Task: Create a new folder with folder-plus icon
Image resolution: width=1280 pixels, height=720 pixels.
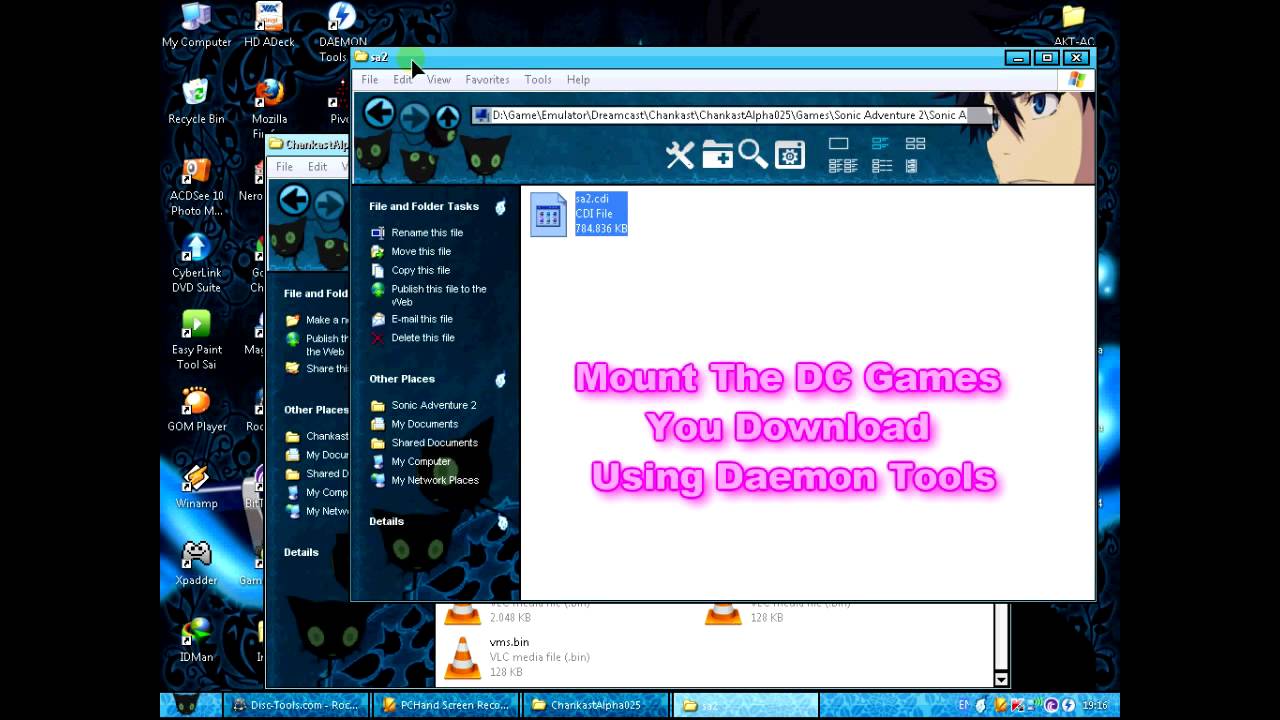Action: click(717, 155)
